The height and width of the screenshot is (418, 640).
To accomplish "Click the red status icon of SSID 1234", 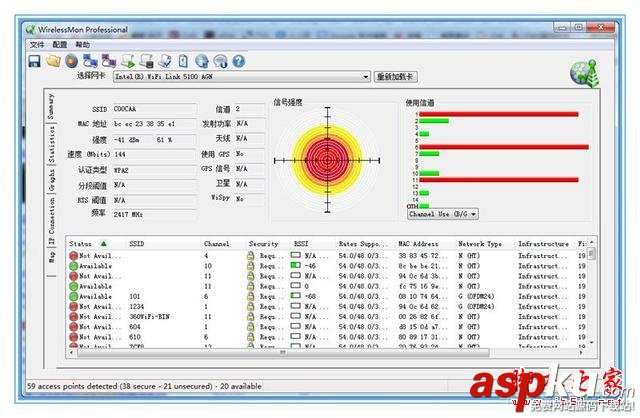I will pos(73,307).
